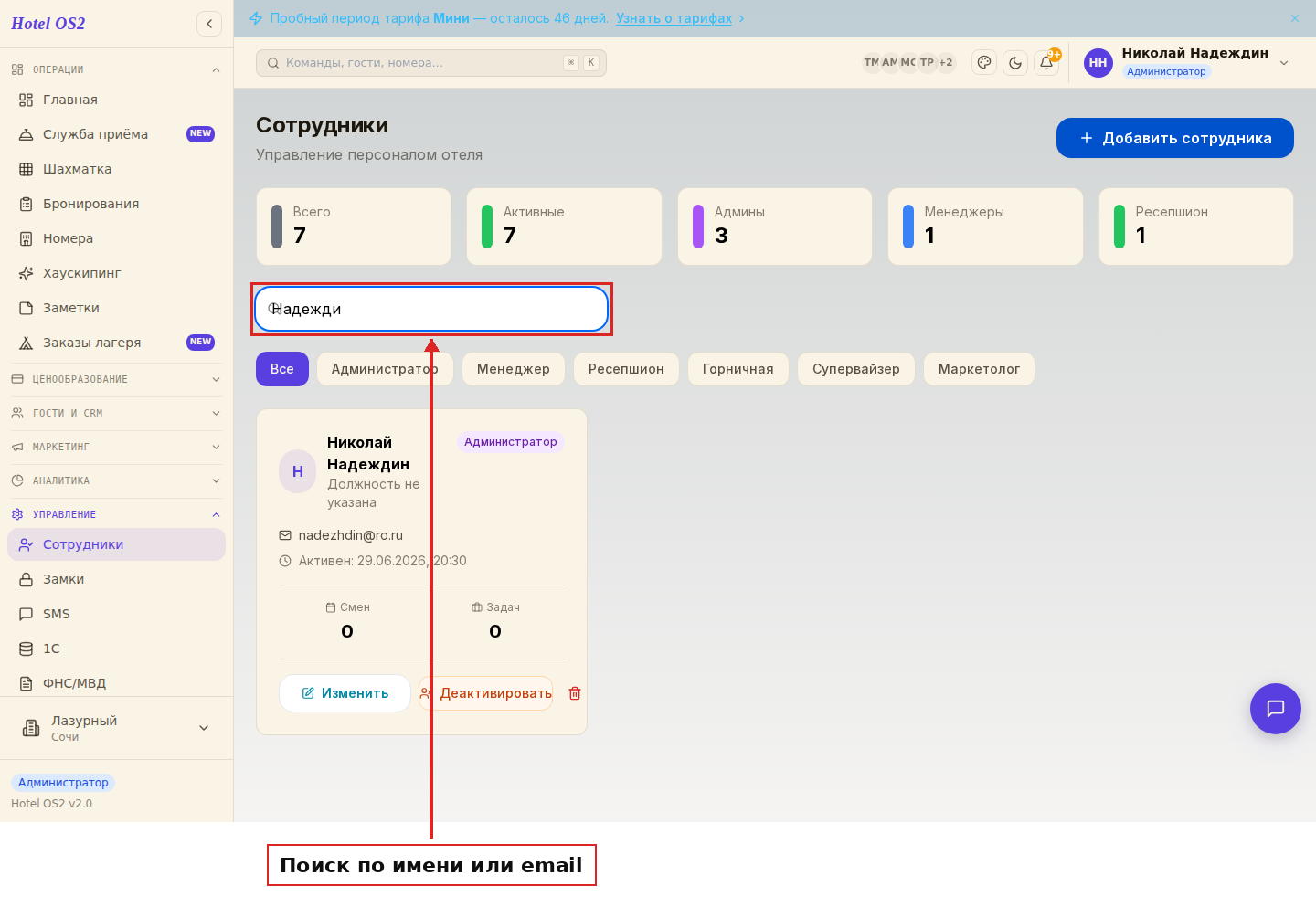Go to Шахматка in the sidebar
The image size is (1316, 907).
tap(116, 169)
